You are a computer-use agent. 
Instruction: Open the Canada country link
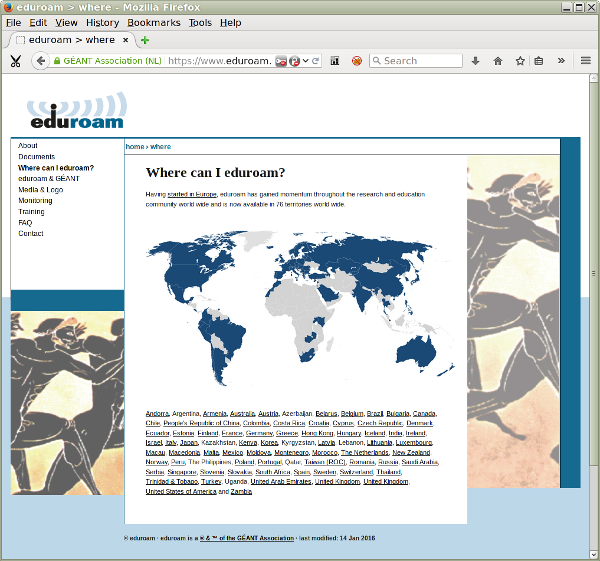(424, 414)
